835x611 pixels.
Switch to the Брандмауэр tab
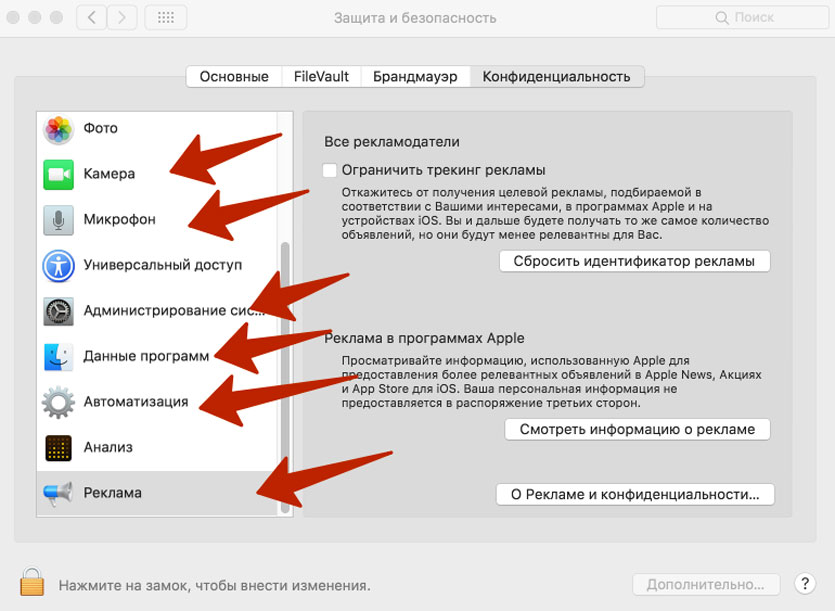tap(415, 77)
